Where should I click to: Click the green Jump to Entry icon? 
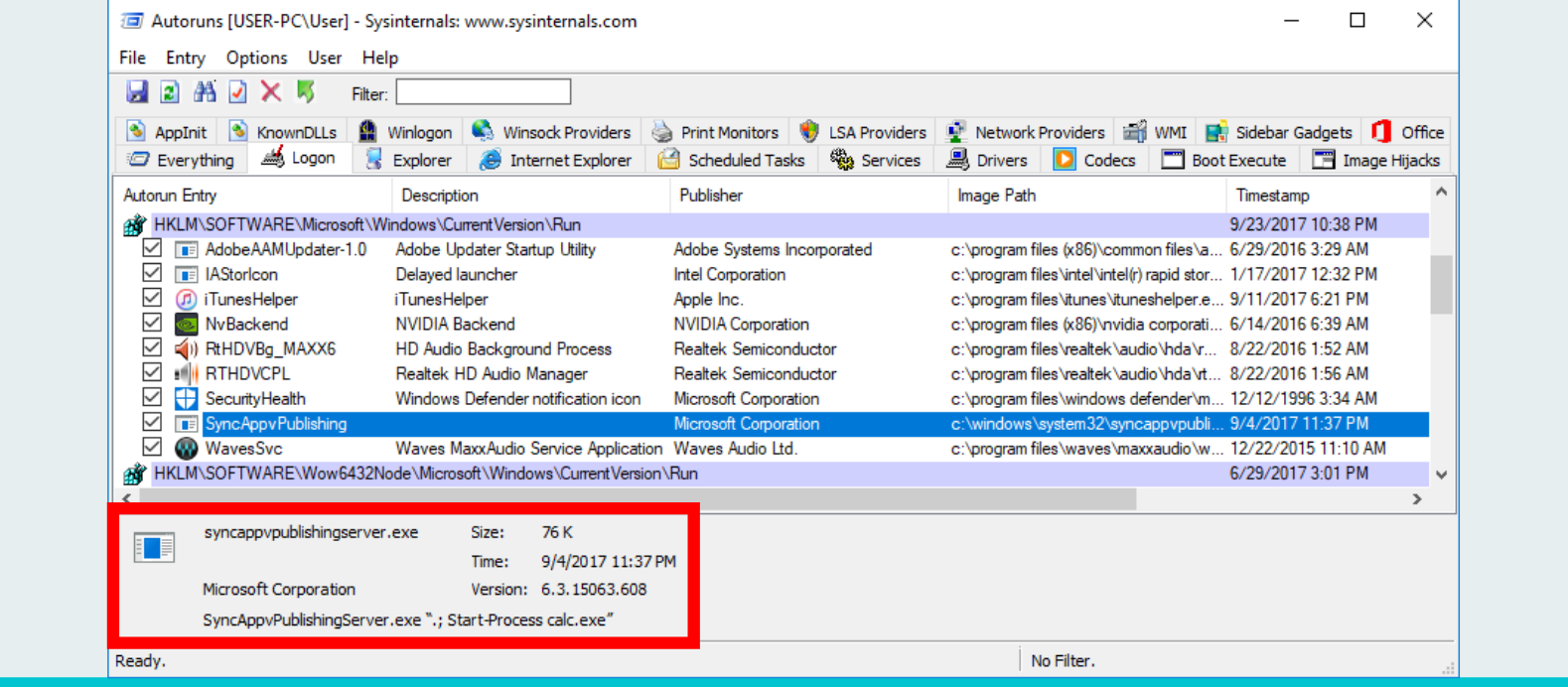pyautogui.click(x=306, y=92)
